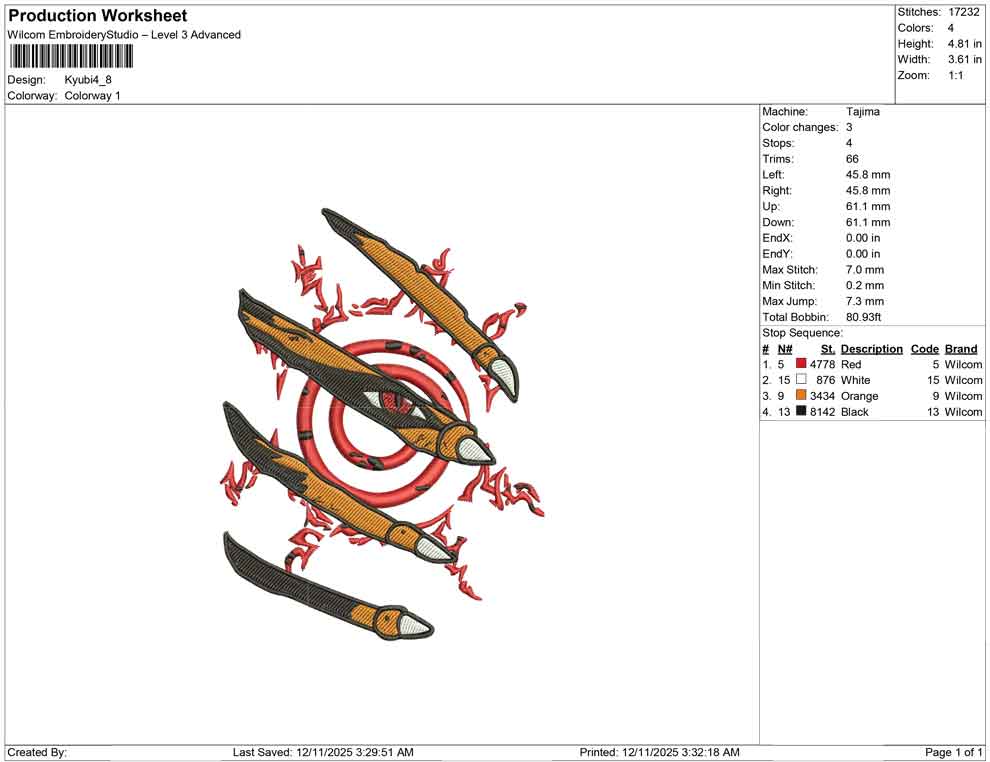Click the 'Left:' label

click(773, 174)
